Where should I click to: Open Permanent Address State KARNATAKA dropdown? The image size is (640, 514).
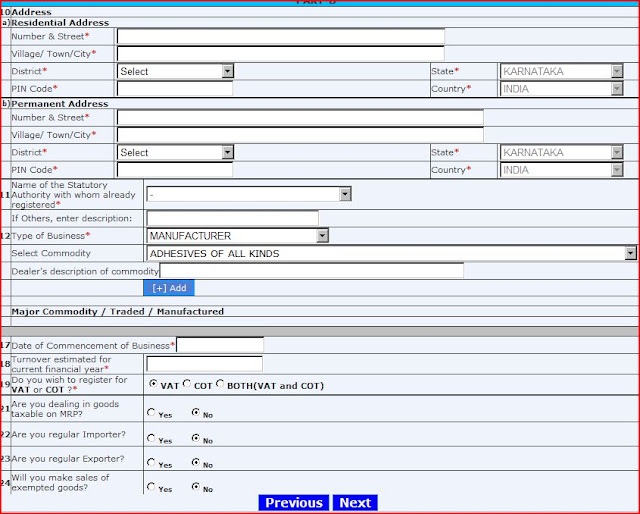tap(562, 153)
